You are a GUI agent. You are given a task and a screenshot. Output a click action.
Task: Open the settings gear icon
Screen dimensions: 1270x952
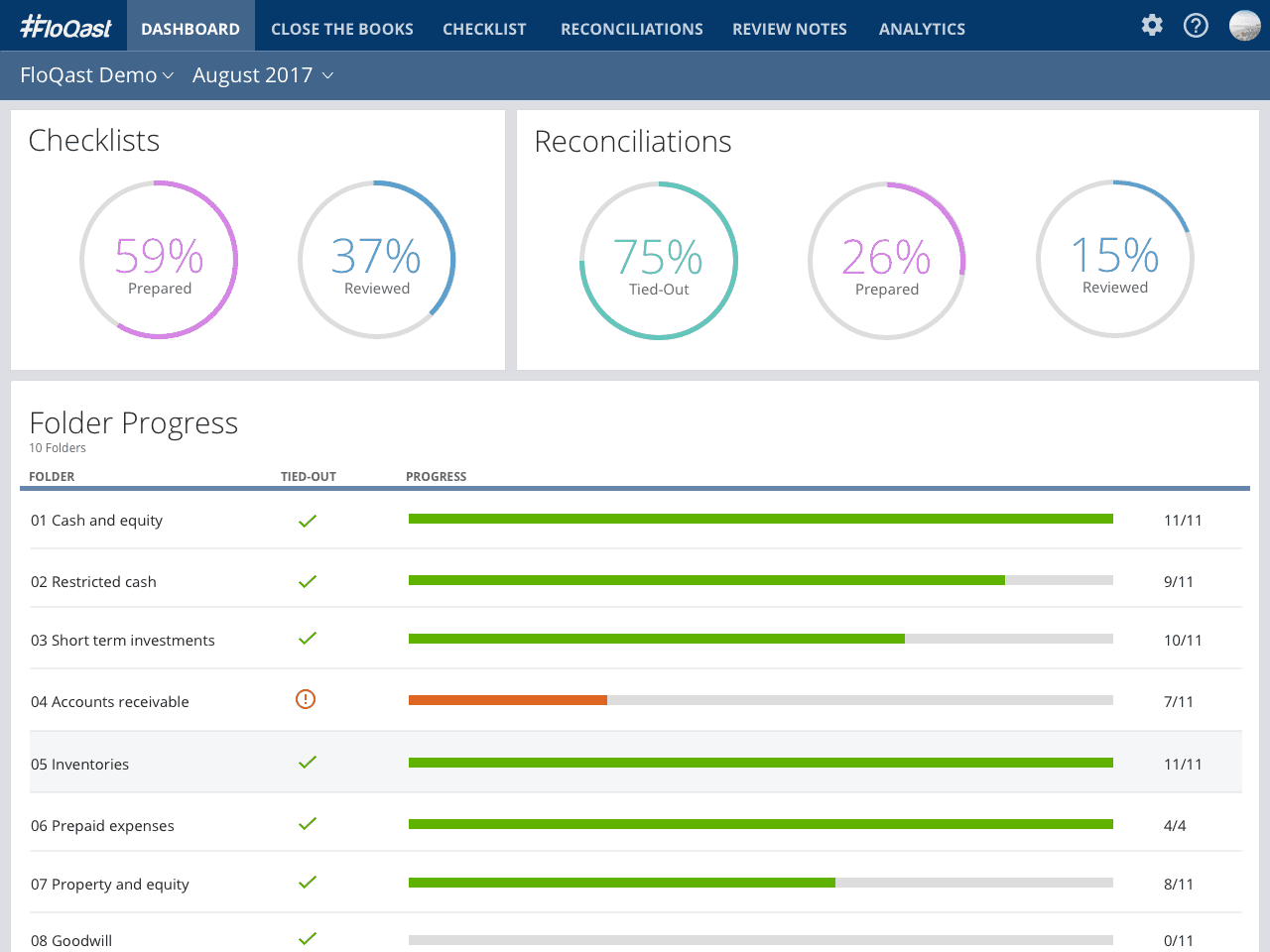1151,26
